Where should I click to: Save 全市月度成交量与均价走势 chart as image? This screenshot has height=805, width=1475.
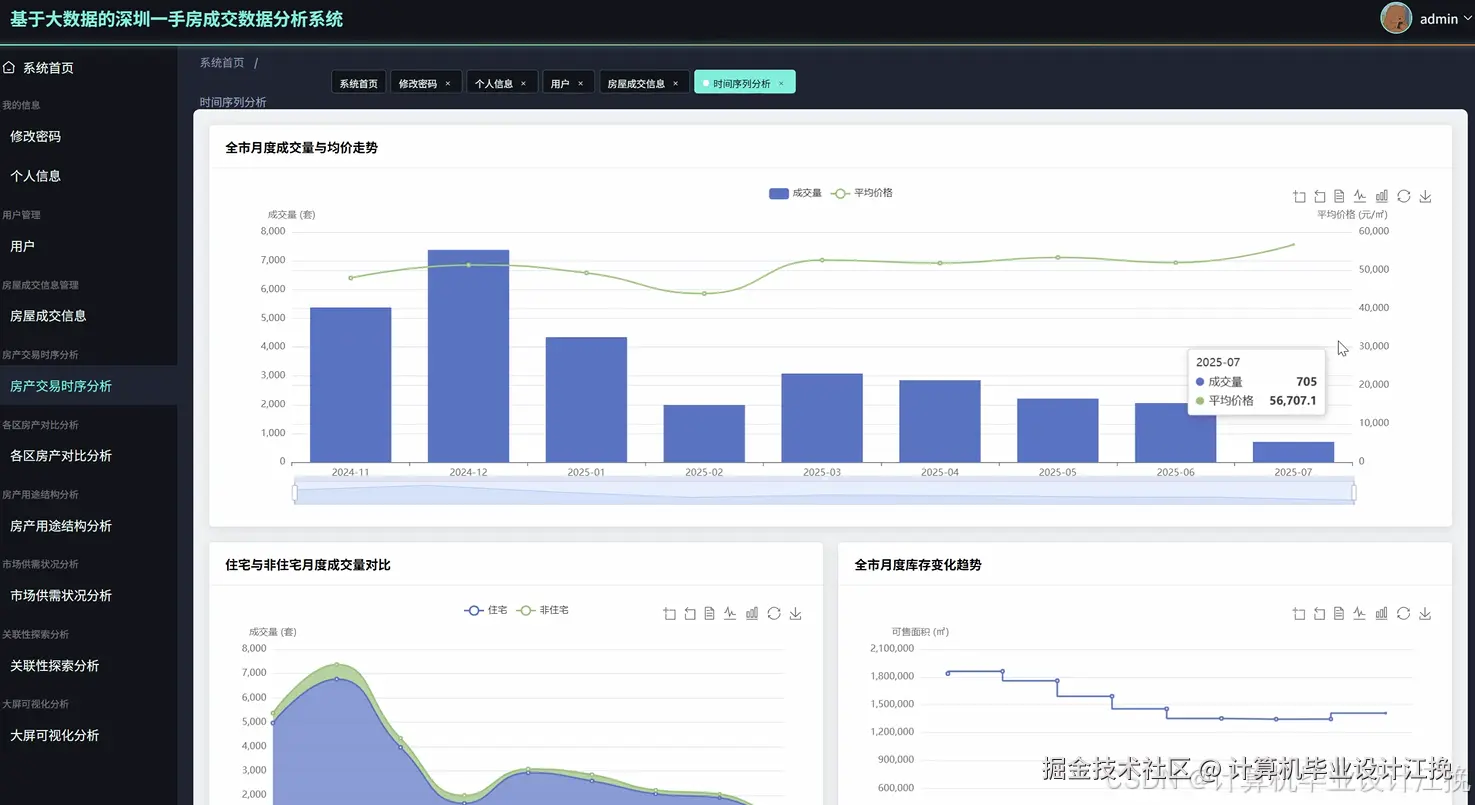click(1426, 197)
